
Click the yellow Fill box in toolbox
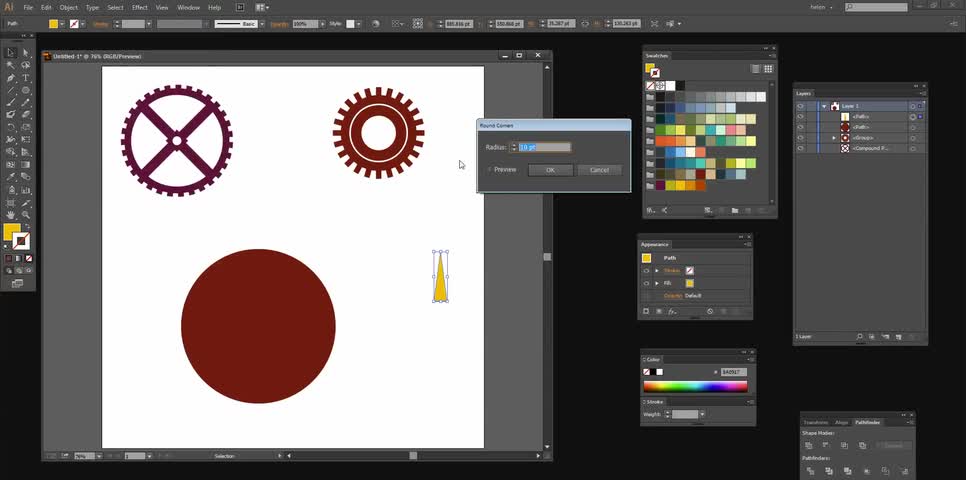point(12,232)
